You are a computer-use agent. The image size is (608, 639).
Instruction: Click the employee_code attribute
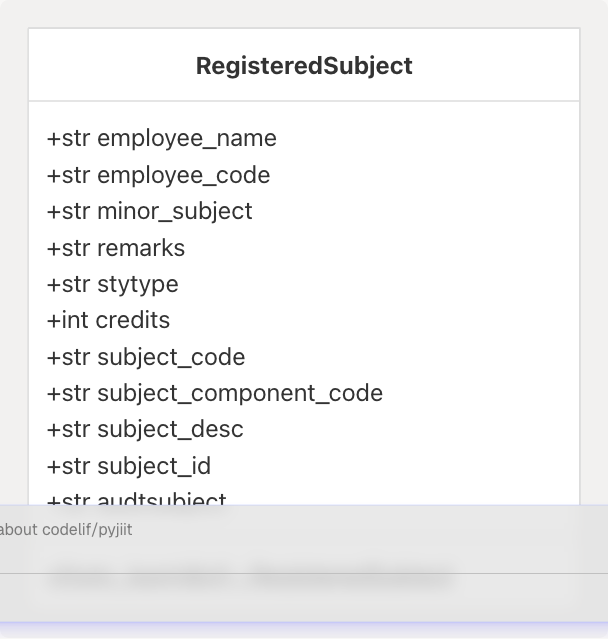pyautogui.click(x=183, y=175)
